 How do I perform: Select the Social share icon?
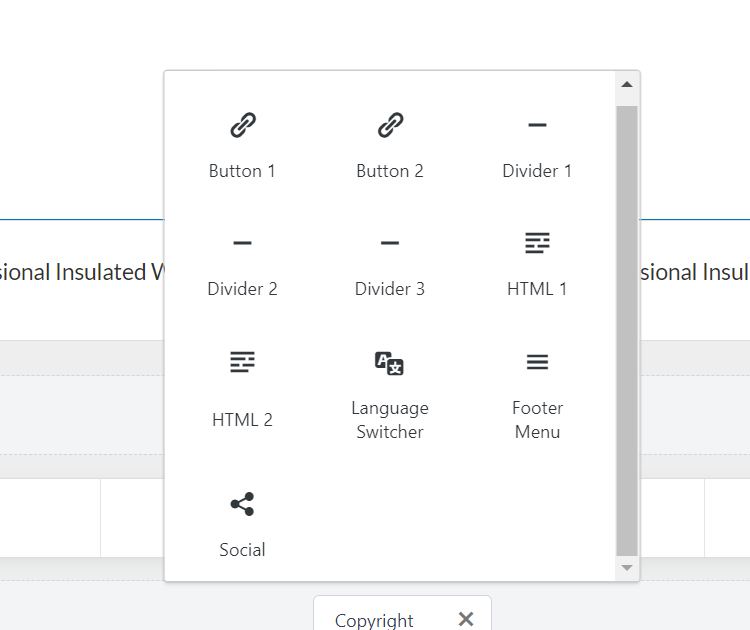(242, 504)
